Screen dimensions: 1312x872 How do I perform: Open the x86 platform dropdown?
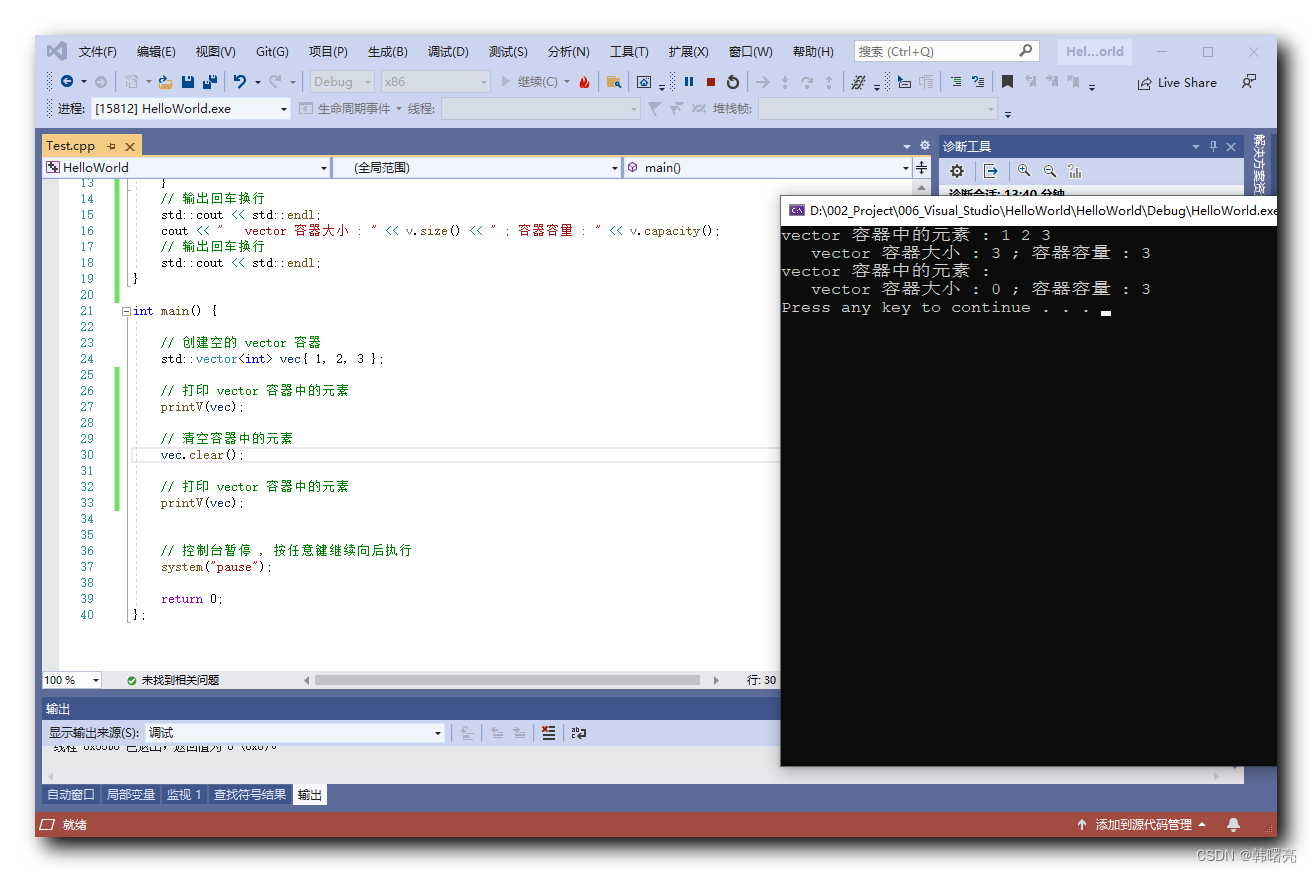(x=436, y=82)
